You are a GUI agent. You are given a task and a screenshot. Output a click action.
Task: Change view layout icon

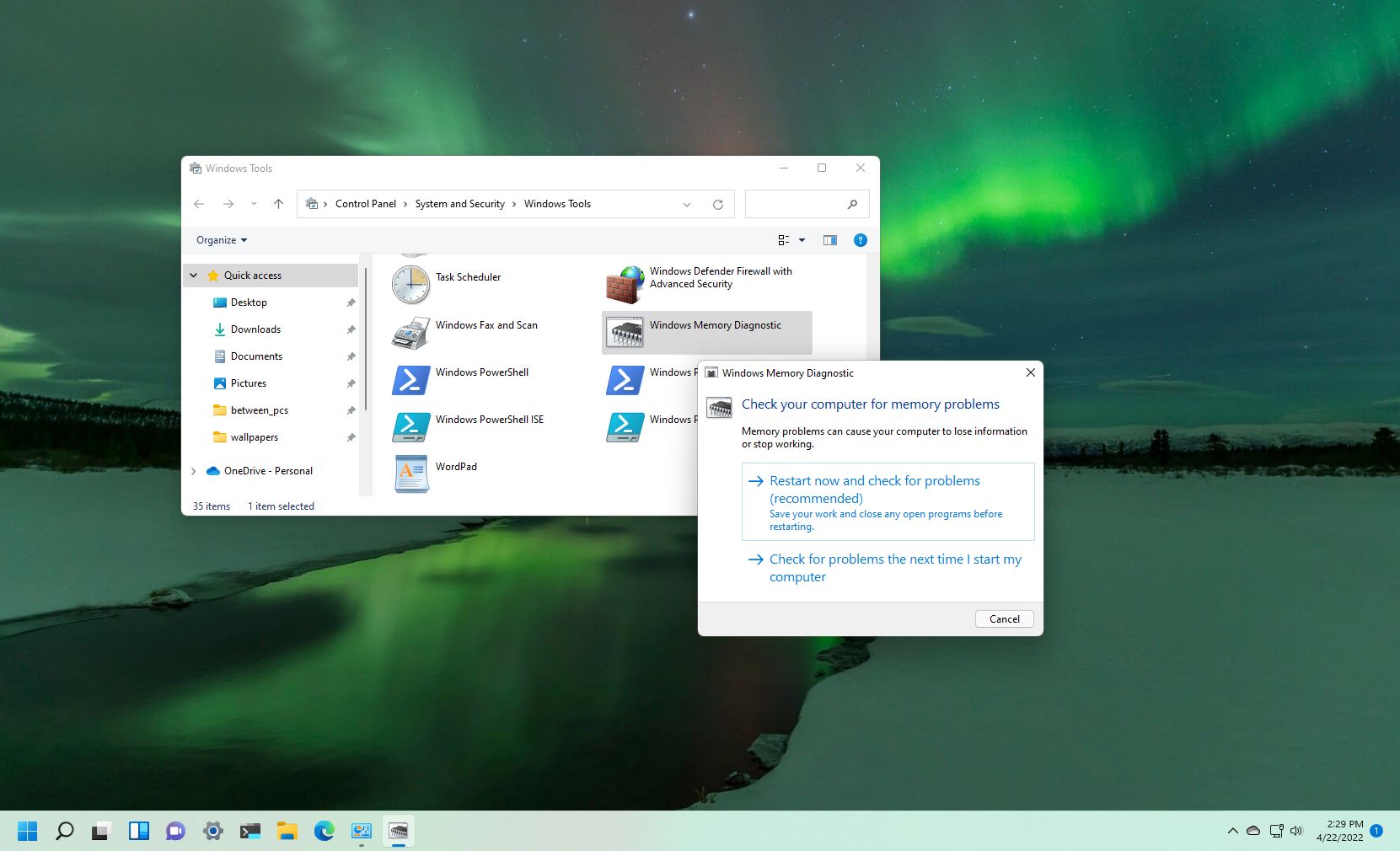point(784,240)
